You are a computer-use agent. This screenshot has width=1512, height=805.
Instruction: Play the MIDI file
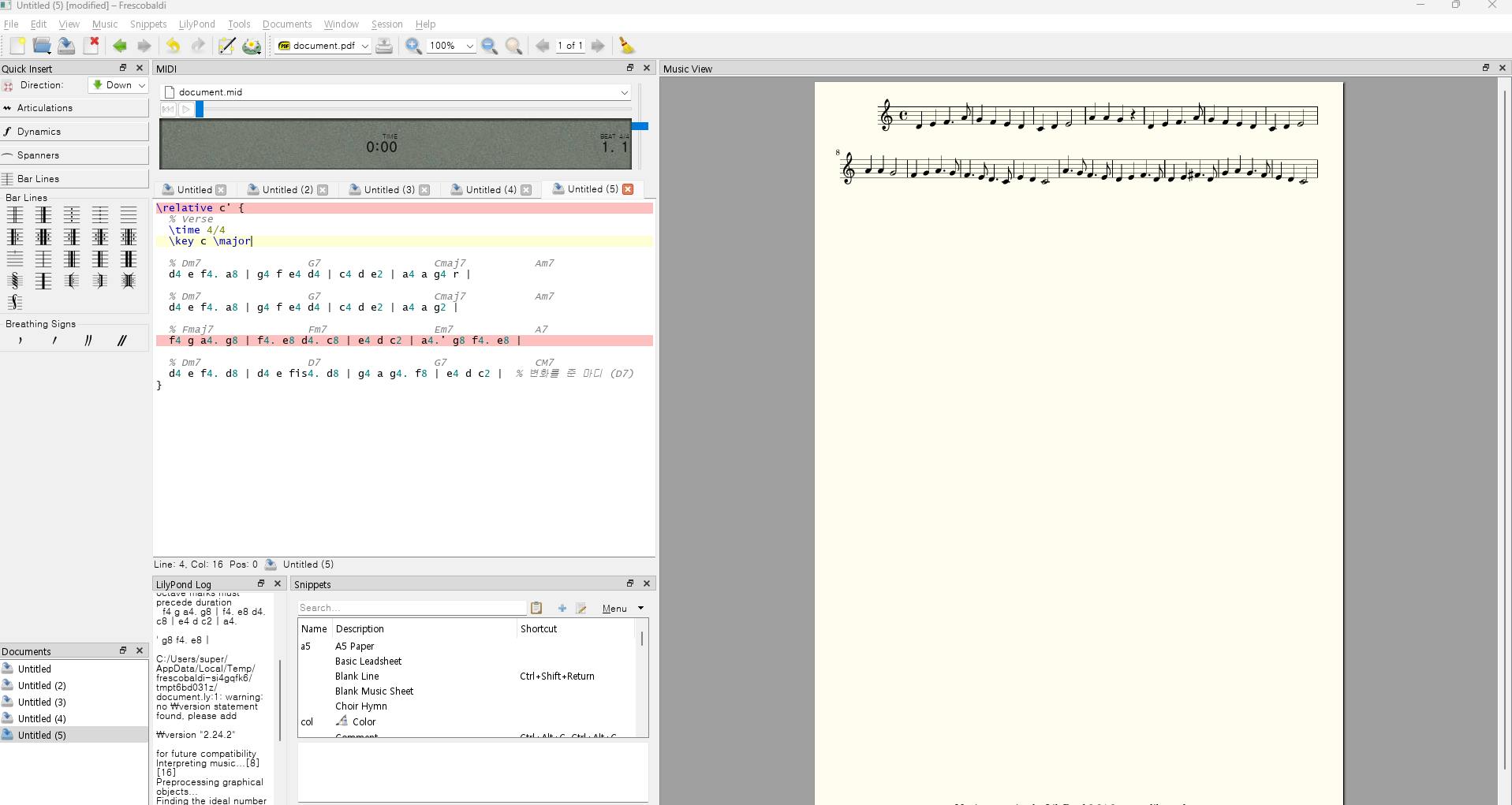[x=185, y=110]
